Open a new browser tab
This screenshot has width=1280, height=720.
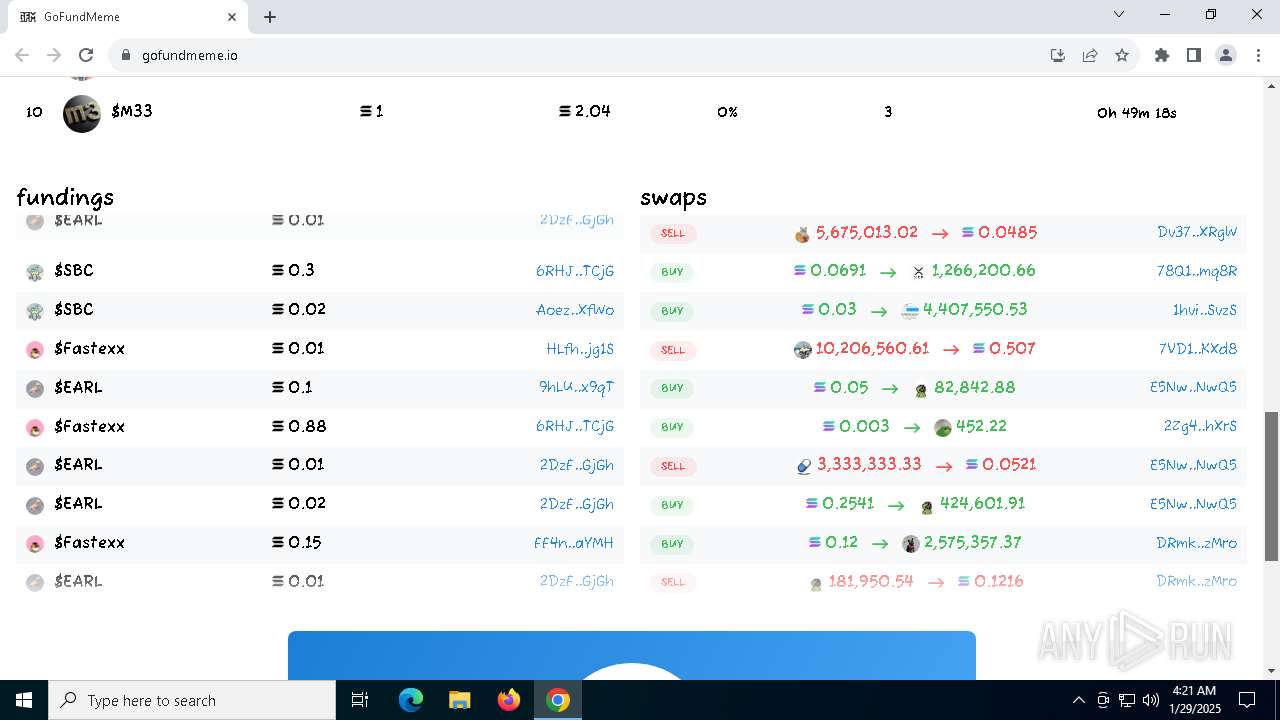click(270, 17)
